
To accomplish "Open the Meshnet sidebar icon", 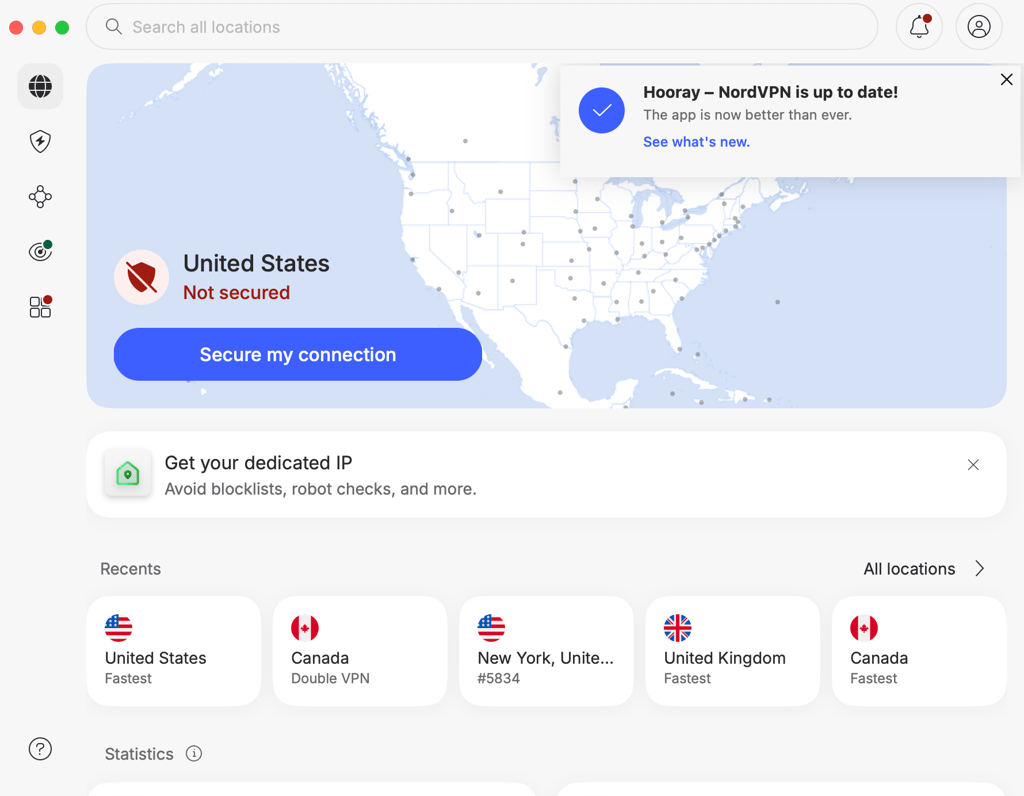I will tap(40, 197).
